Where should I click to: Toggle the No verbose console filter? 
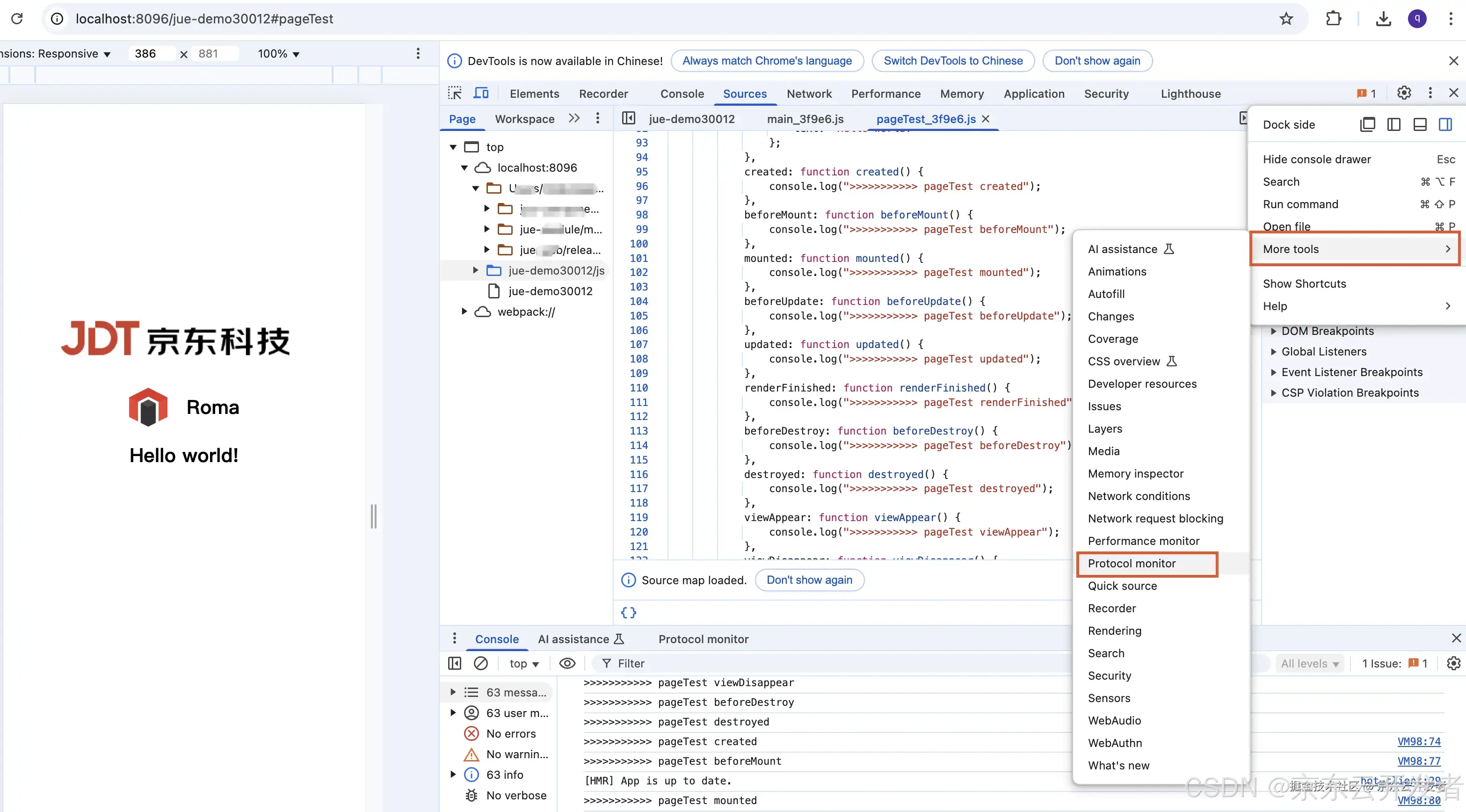[515, 795]
